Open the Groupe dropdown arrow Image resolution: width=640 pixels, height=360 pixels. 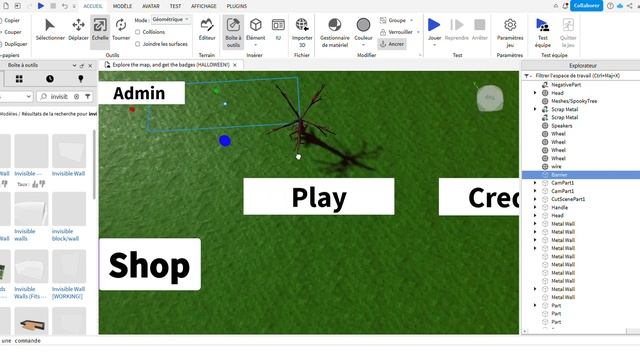click(x=411, y=20)
